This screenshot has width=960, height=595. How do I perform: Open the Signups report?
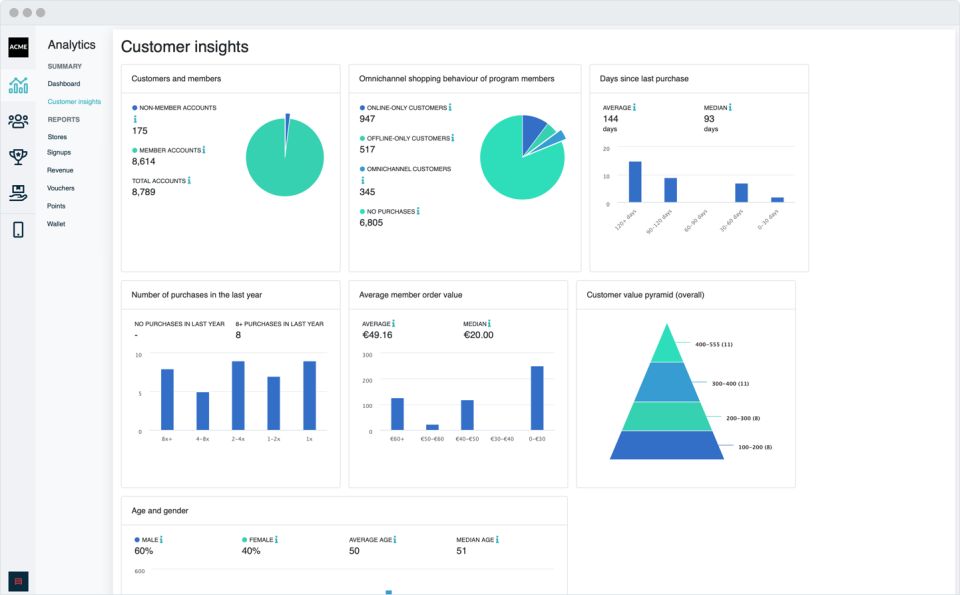pyautogui.click(x=59, y=152)
